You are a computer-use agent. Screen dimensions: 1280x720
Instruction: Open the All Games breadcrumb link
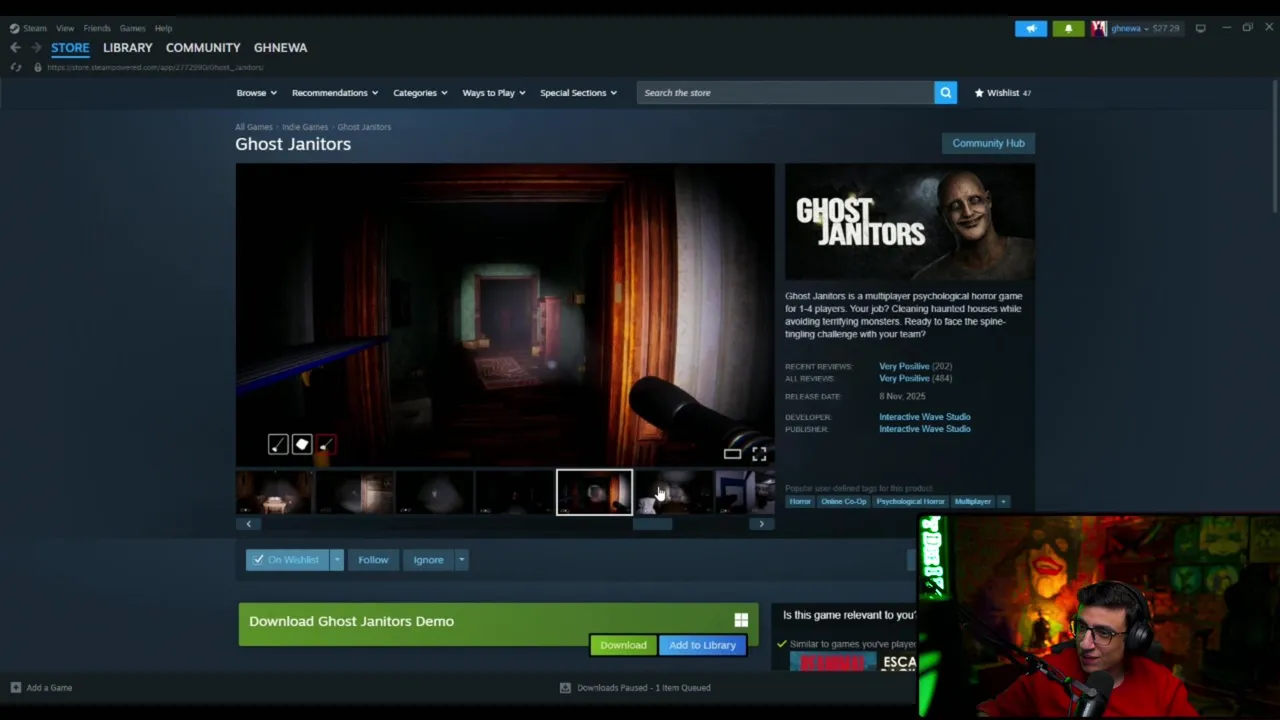pyautogui.click(x=254, y=127)
